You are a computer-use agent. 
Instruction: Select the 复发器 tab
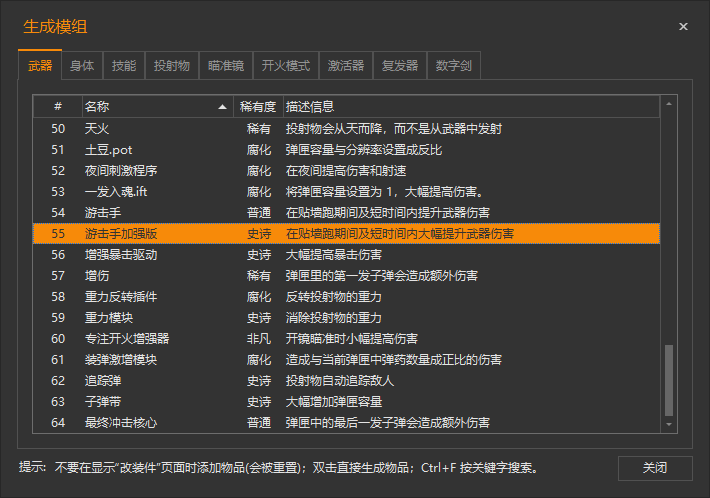click(400, 66)
